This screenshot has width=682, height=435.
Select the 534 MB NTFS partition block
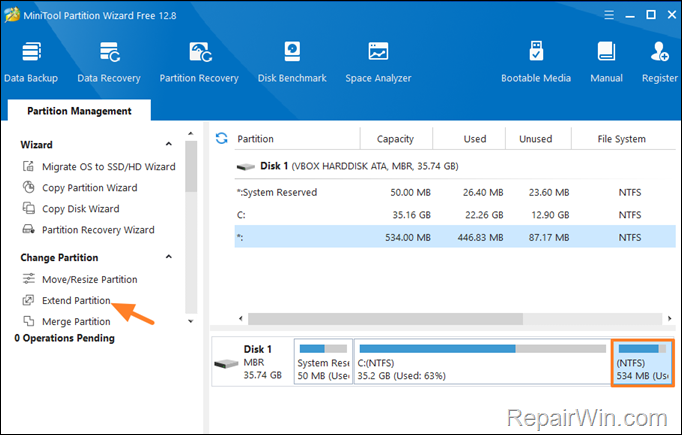[x=643, y=361]
